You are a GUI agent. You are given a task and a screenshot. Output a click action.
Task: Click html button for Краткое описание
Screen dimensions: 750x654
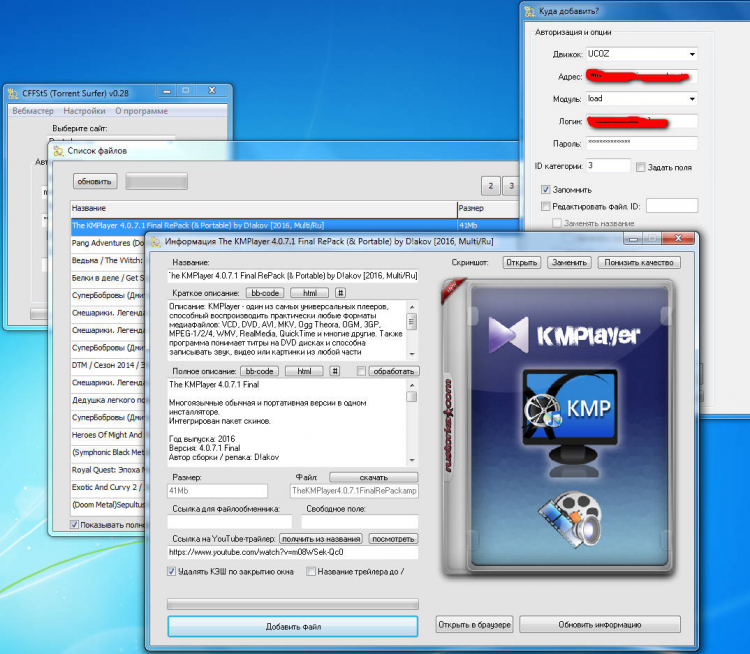pos(309,293)
